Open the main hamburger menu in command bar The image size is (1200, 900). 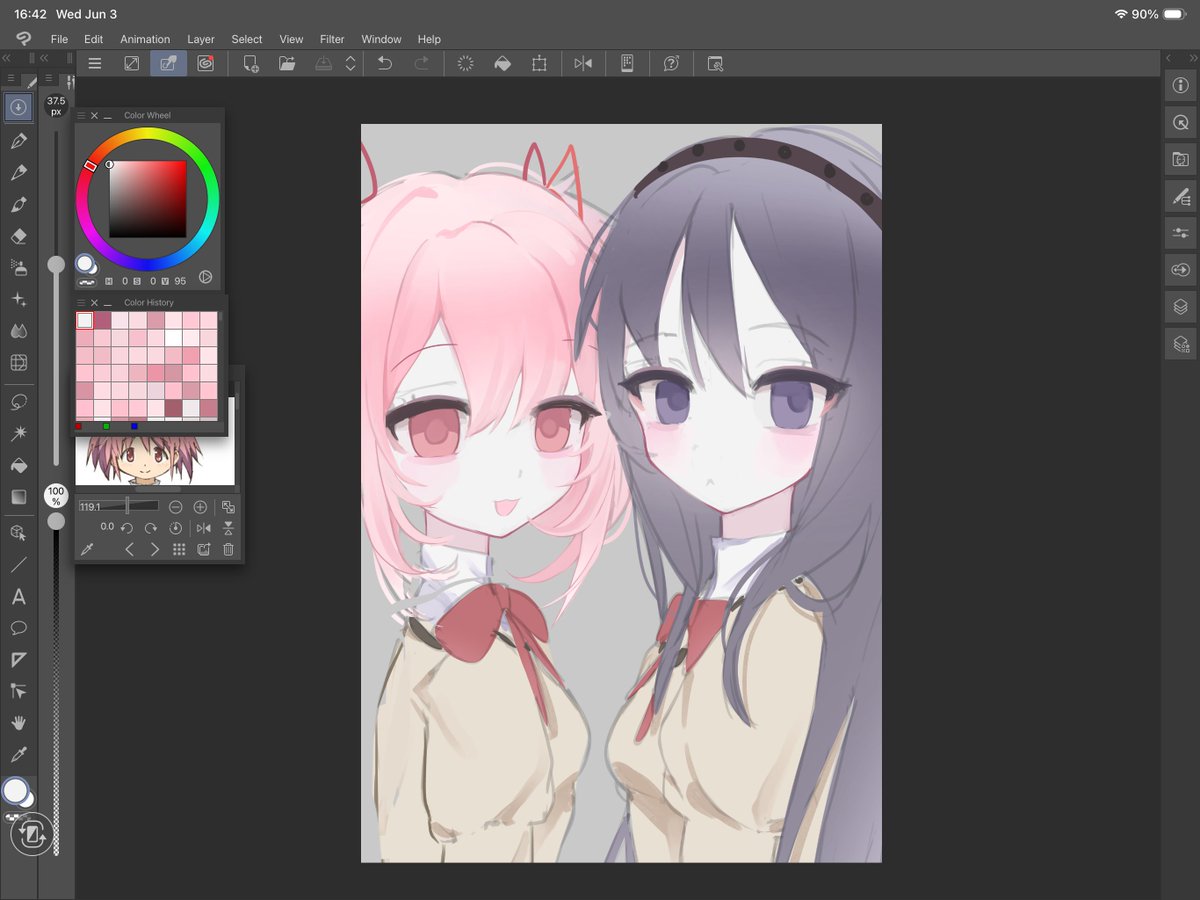click(95, 63)
